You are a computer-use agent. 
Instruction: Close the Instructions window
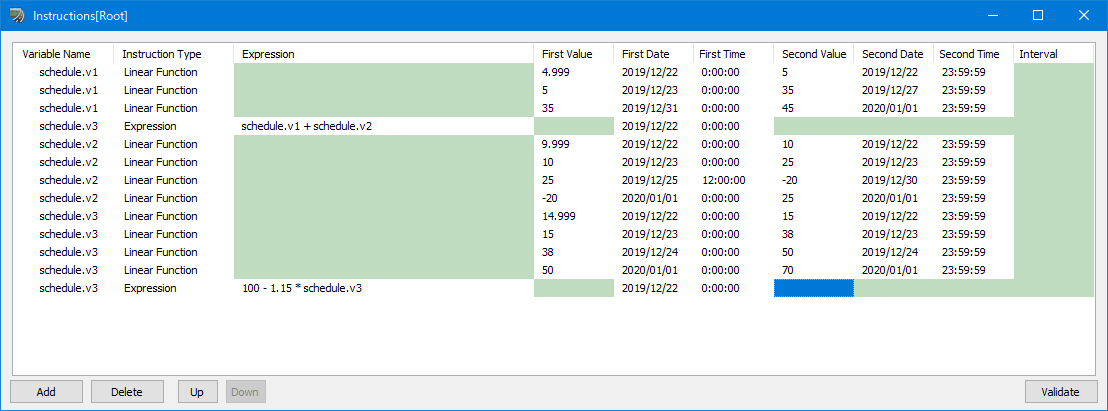click(1083, 15)
